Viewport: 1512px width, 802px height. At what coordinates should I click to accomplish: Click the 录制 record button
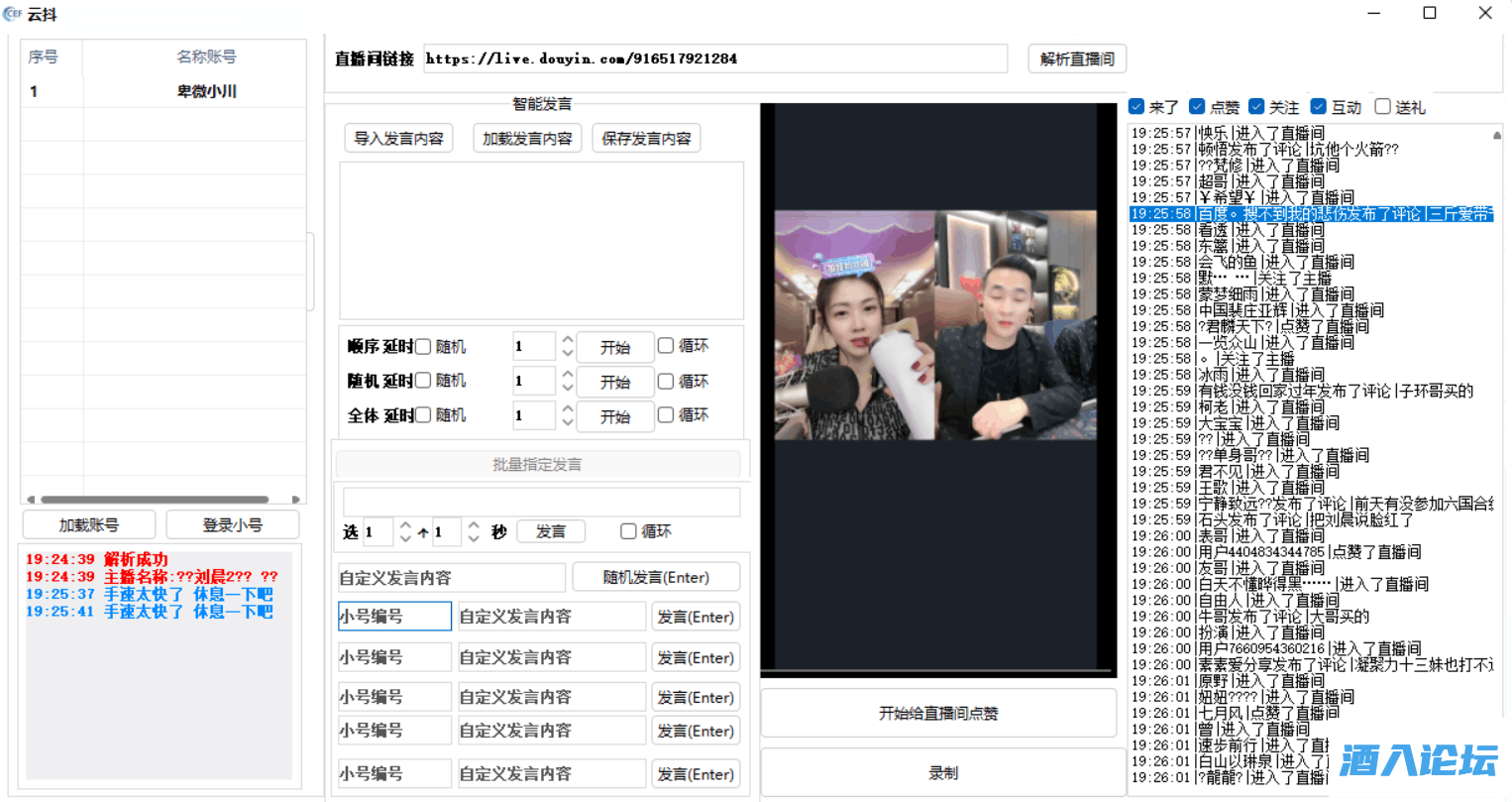pyautogui.click(x=942, y=773)
